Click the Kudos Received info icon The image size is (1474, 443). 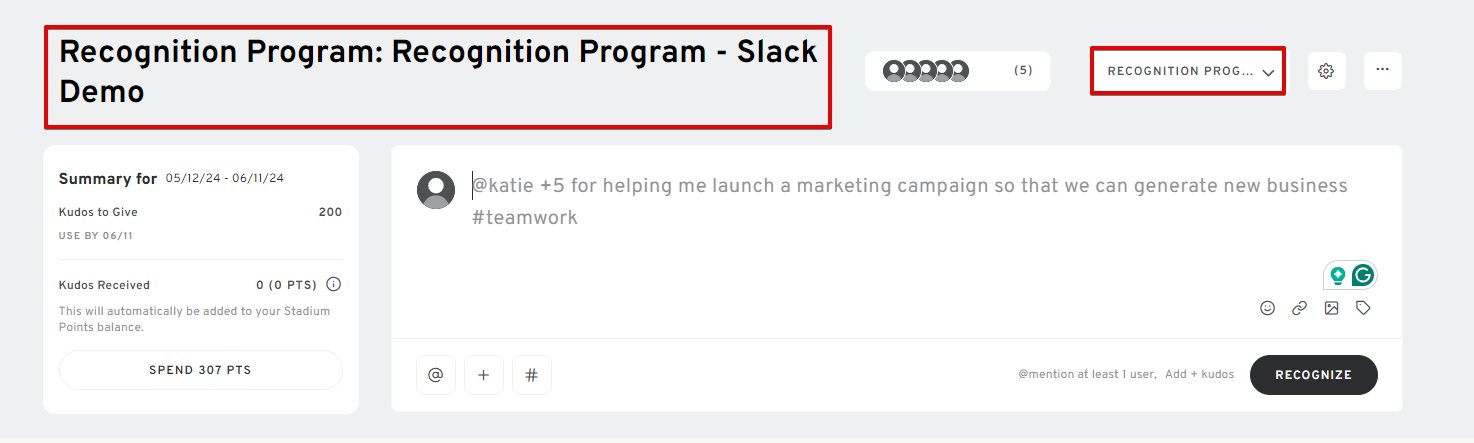tap(334, 284)
